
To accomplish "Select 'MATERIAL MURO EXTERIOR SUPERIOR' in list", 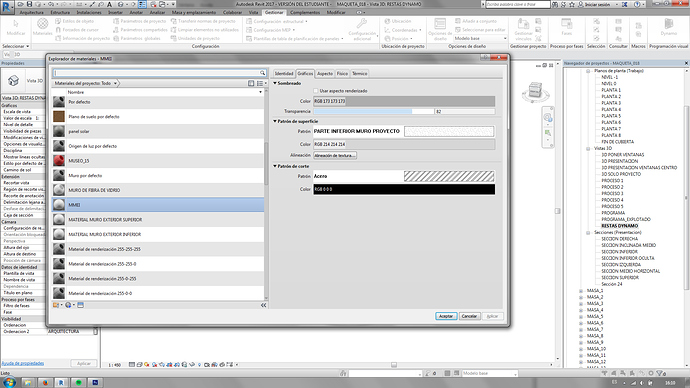I will 158,220.
